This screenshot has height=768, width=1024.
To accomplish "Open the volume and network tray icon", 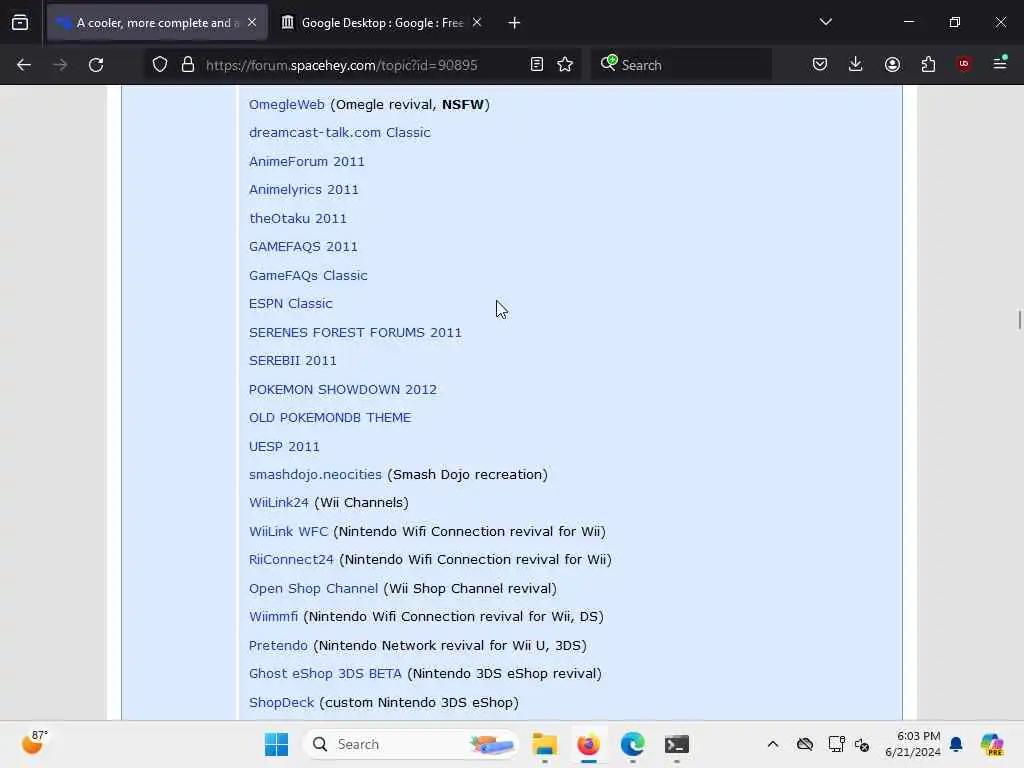I will click(862, 745).
